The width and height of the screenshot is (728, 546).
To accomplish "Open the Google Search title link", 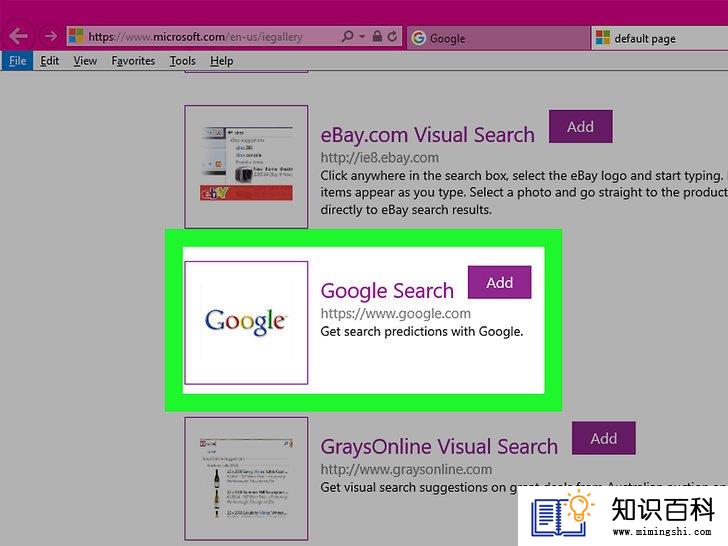I will (x=387, y=292).
